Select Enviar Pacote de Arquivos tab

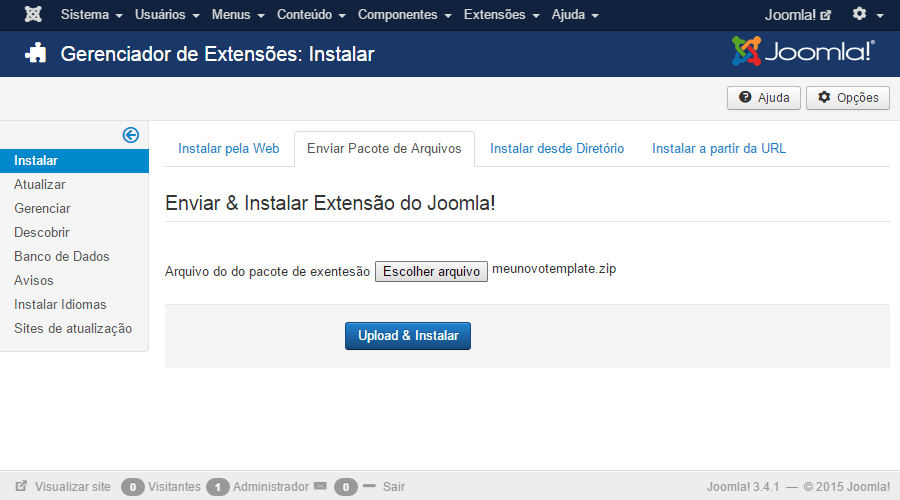pos(384,149)
